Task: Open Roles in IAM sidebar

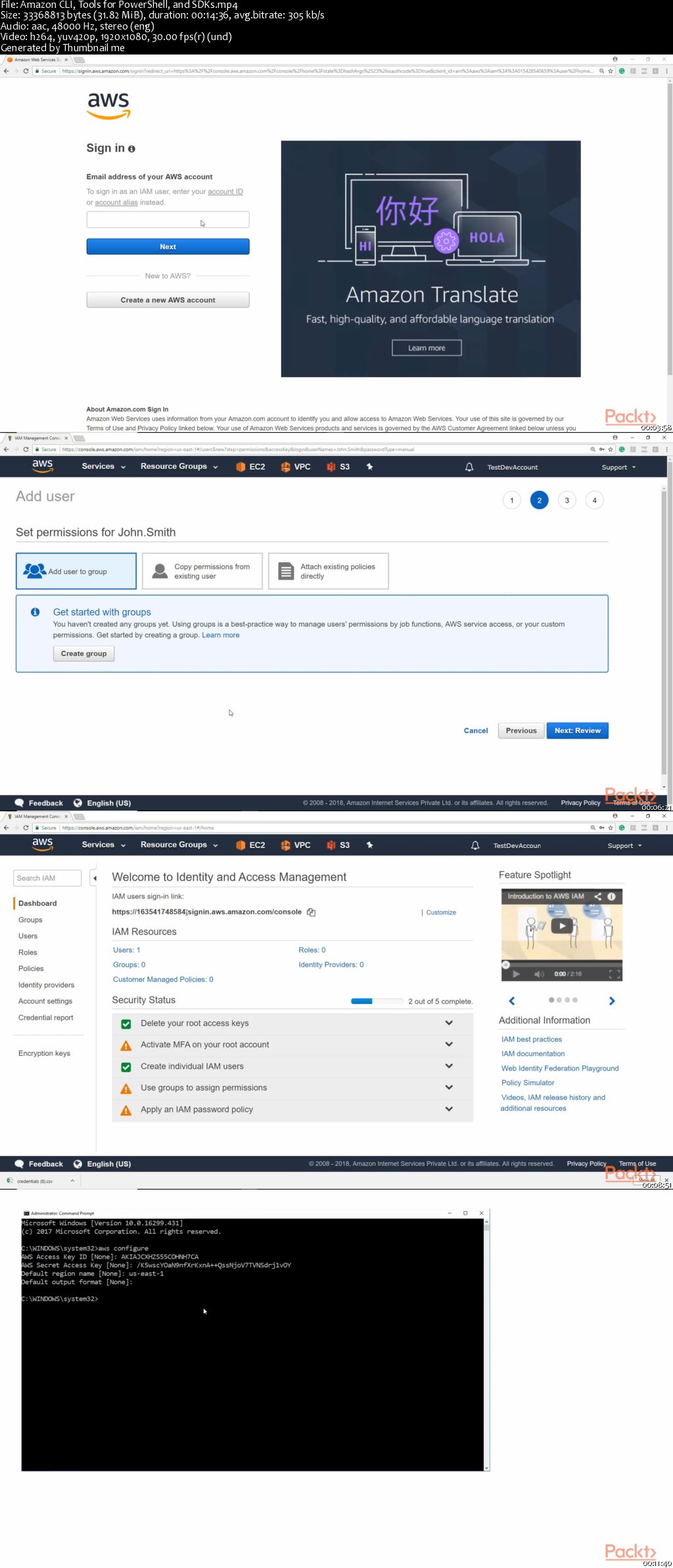Action: (x=28, y=952)
